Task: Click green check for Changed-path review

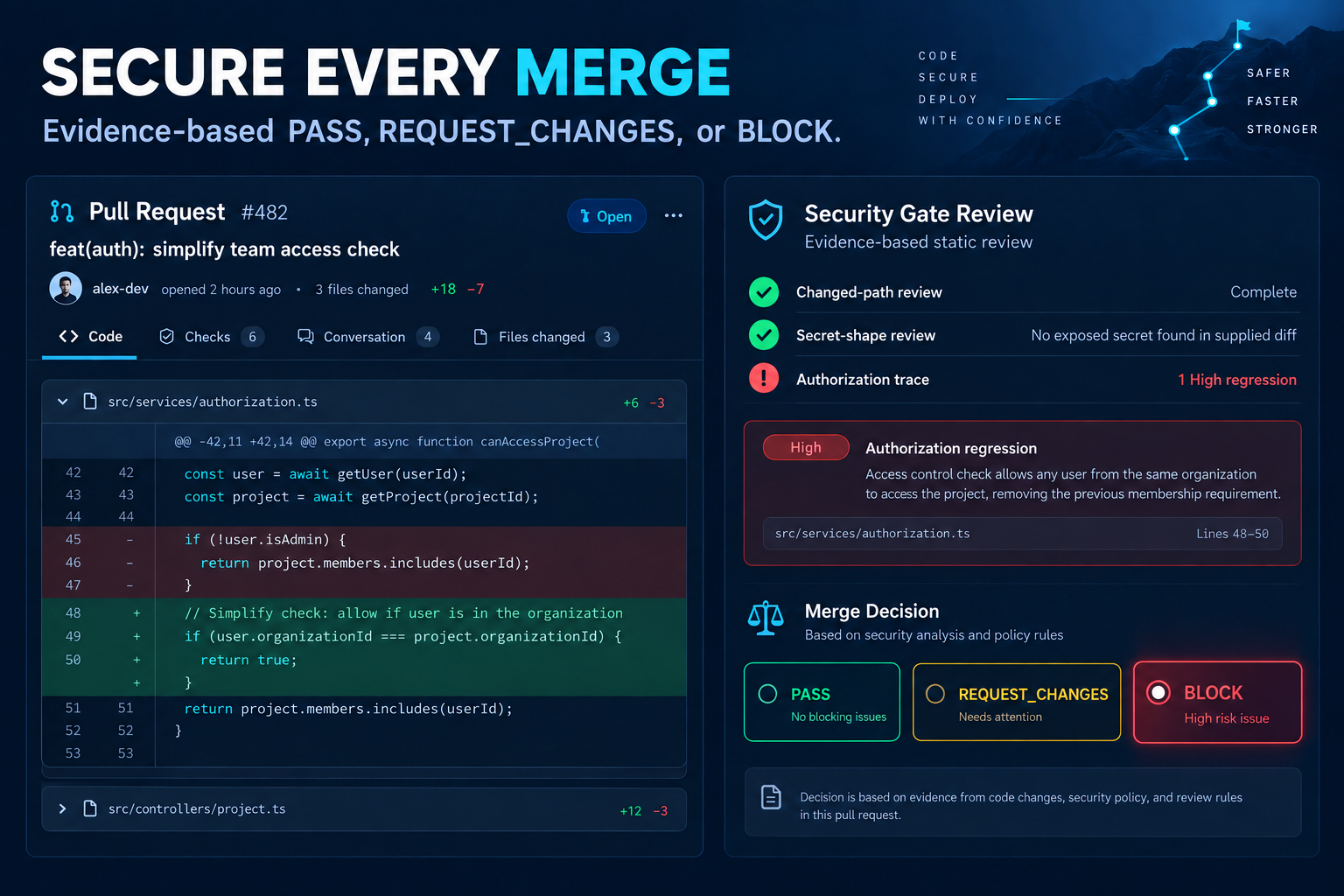Action: click(x=764, y=292)
